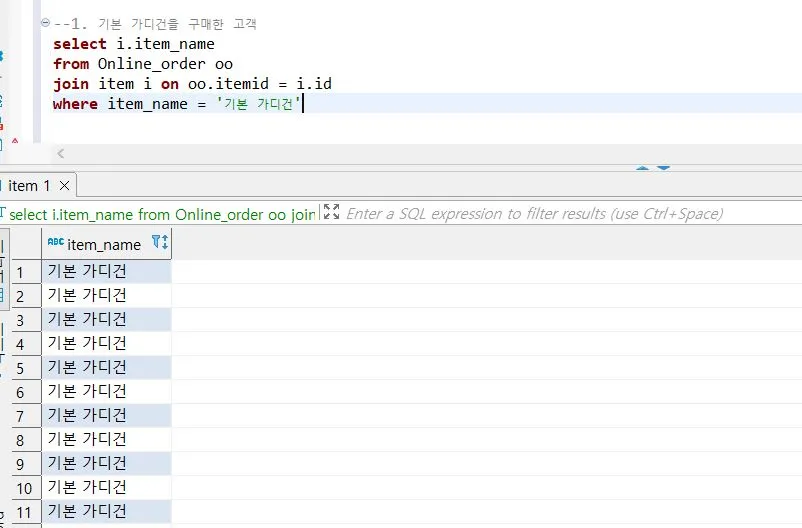Expand the results panel with maximize icon
Viewport: 802px width, 528px height.
tap(331, 211)
